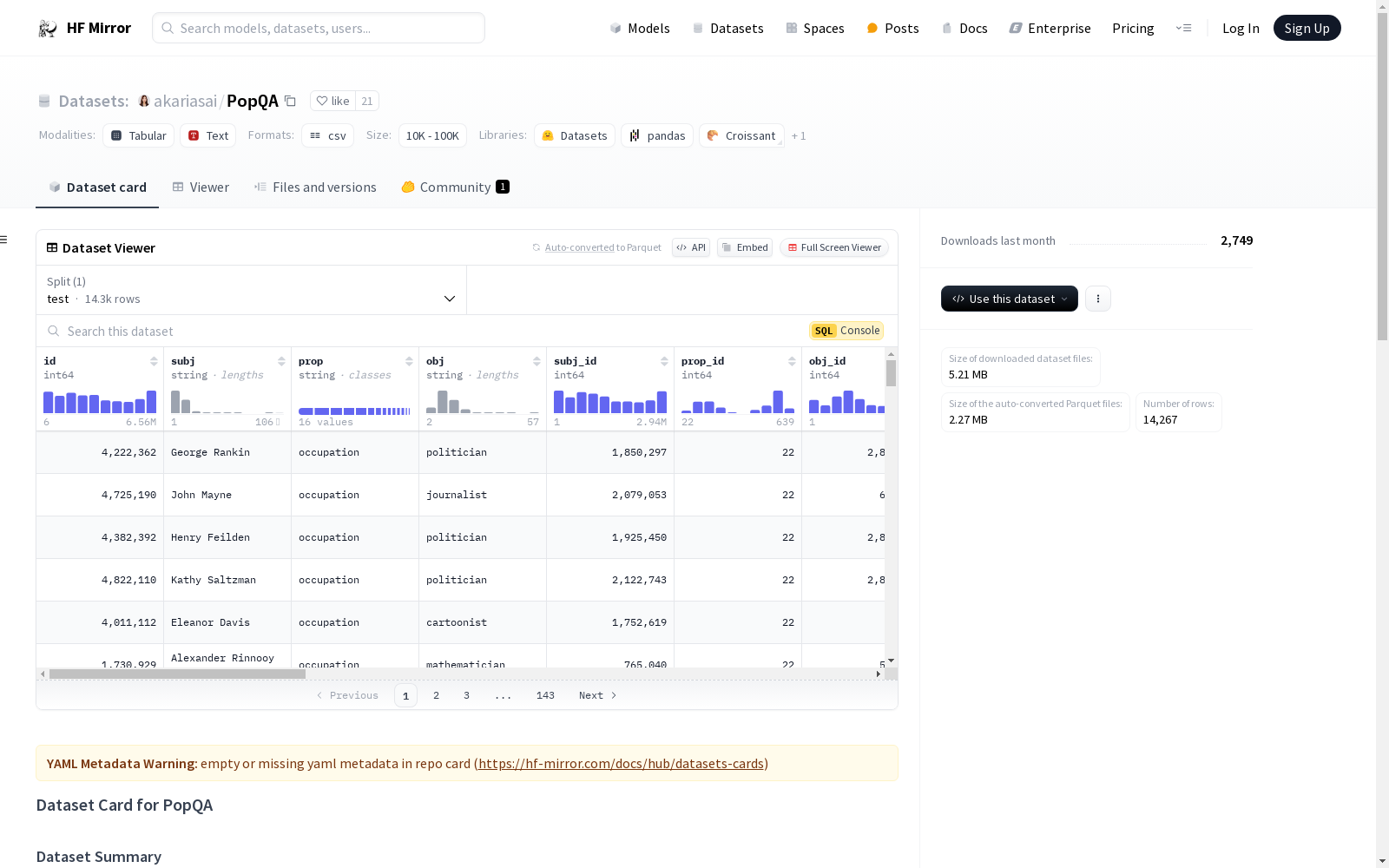Screen dimensions: 1389x868
Task: Click the Croissant library tag
Action: [741, 135]
